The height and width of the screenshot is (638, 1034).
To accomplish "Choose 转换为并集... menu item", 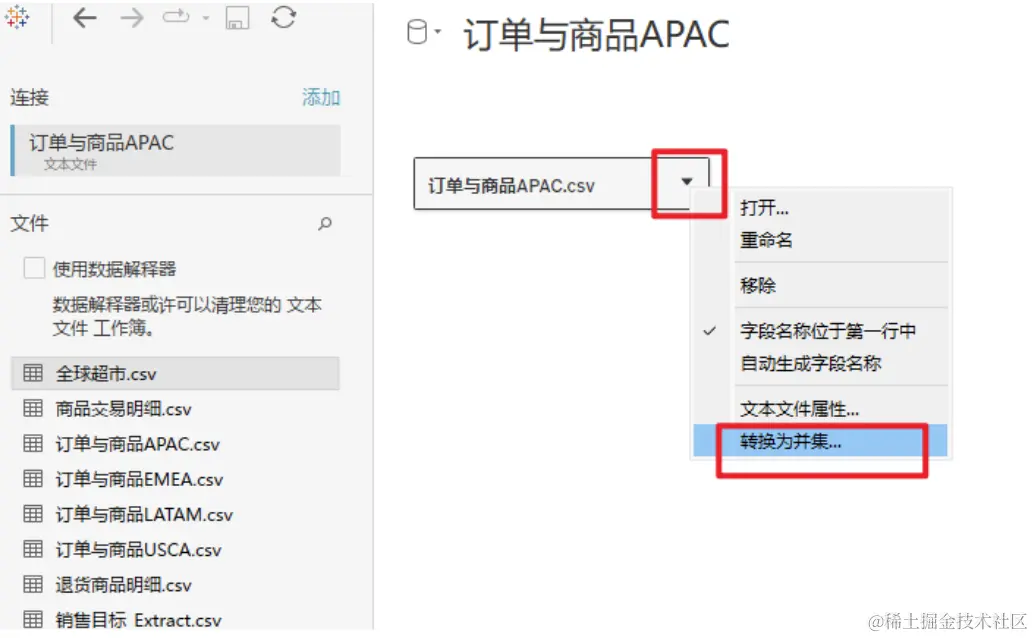I will point(820,441).
